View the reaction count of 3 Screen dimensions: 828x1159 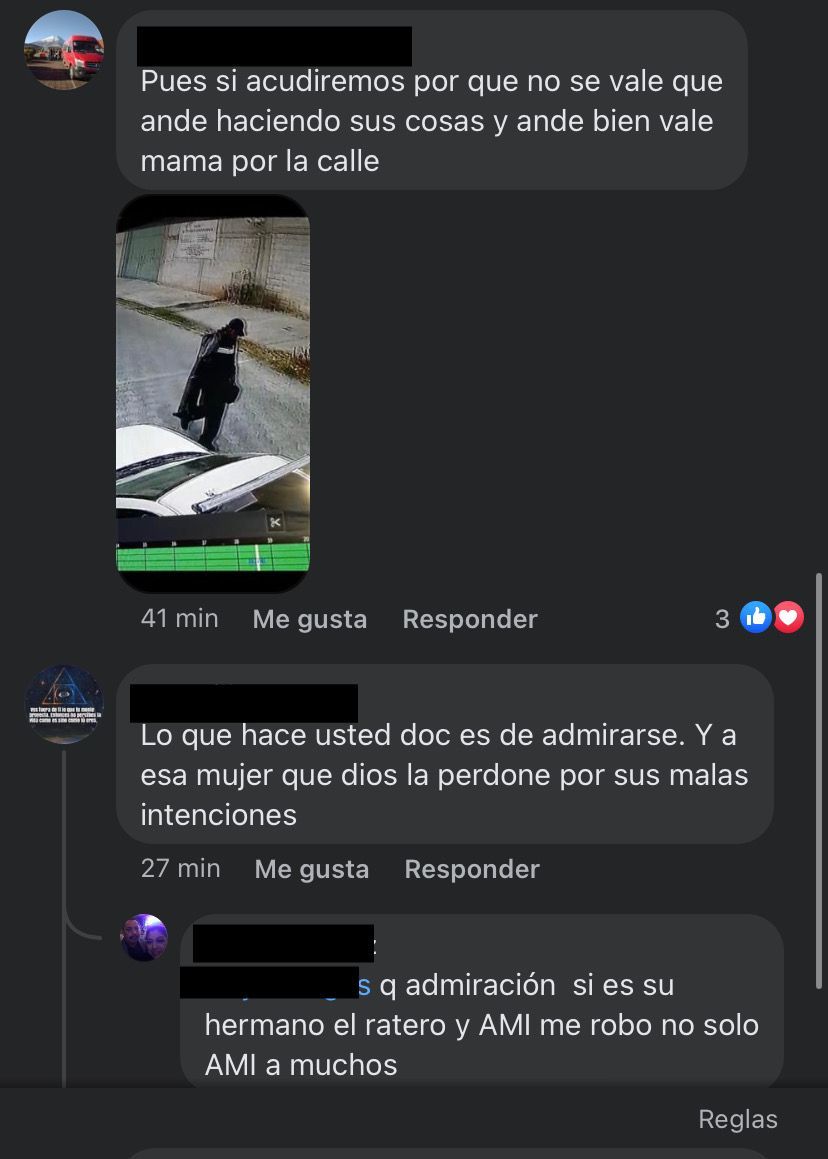click(722, 619)
